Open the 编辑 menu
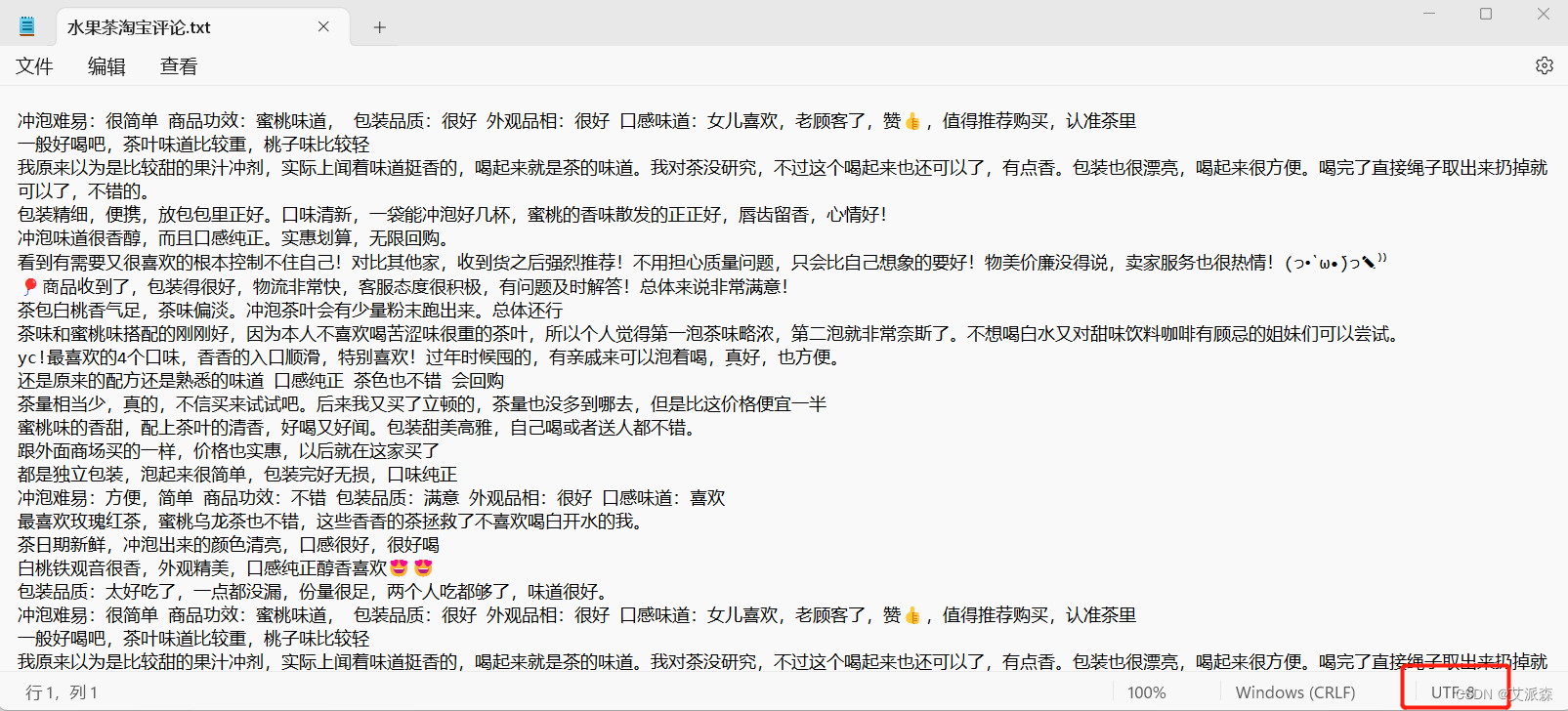This screenshot has width=1568, height=711. 106,66
